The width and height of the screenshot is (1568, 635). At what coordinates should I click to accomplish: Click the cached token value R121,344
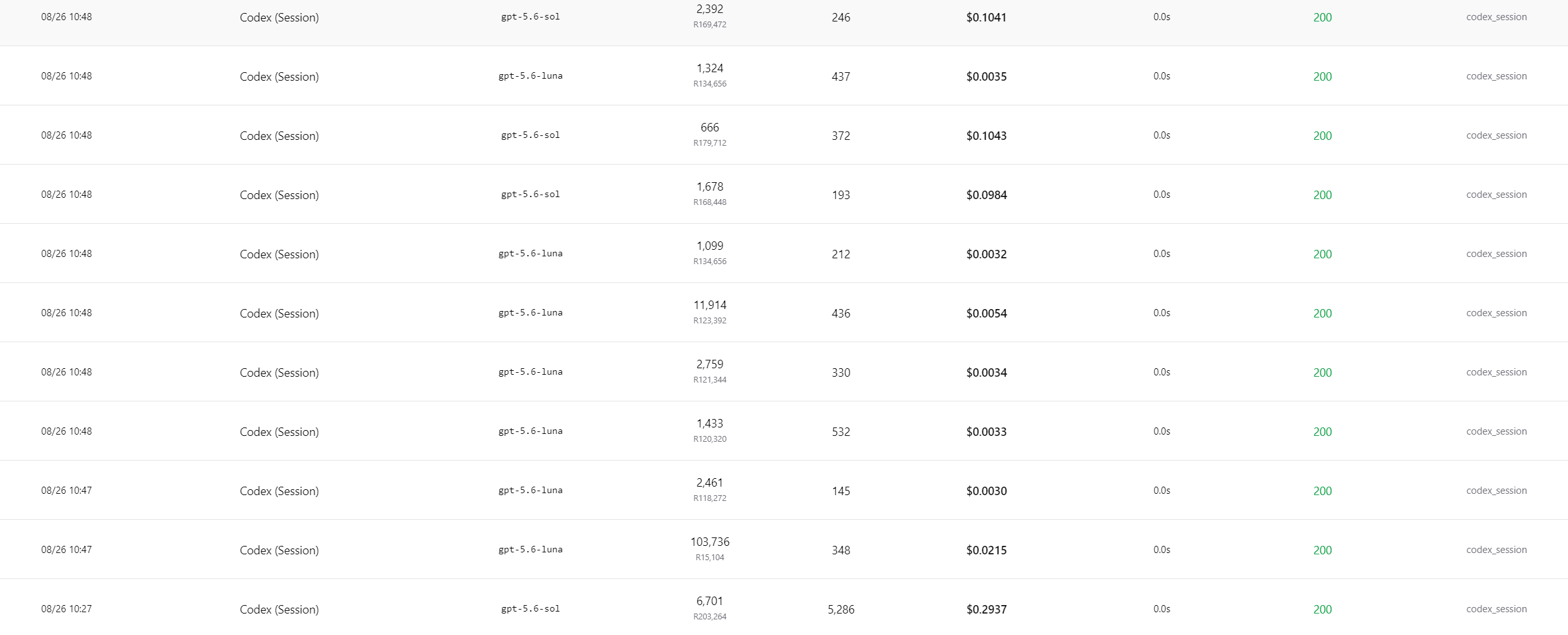(709, 380)
